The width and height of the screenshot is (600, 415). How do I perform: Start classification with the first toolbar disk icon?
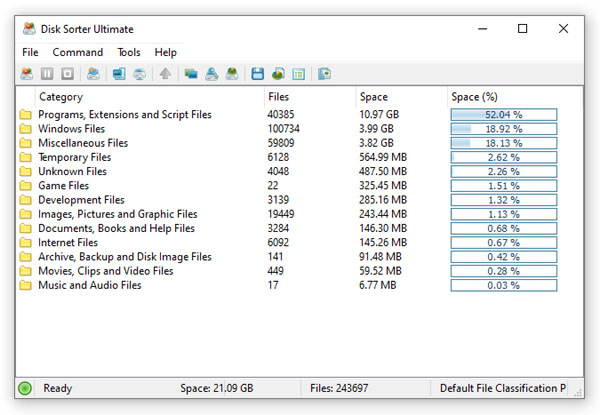26,73
